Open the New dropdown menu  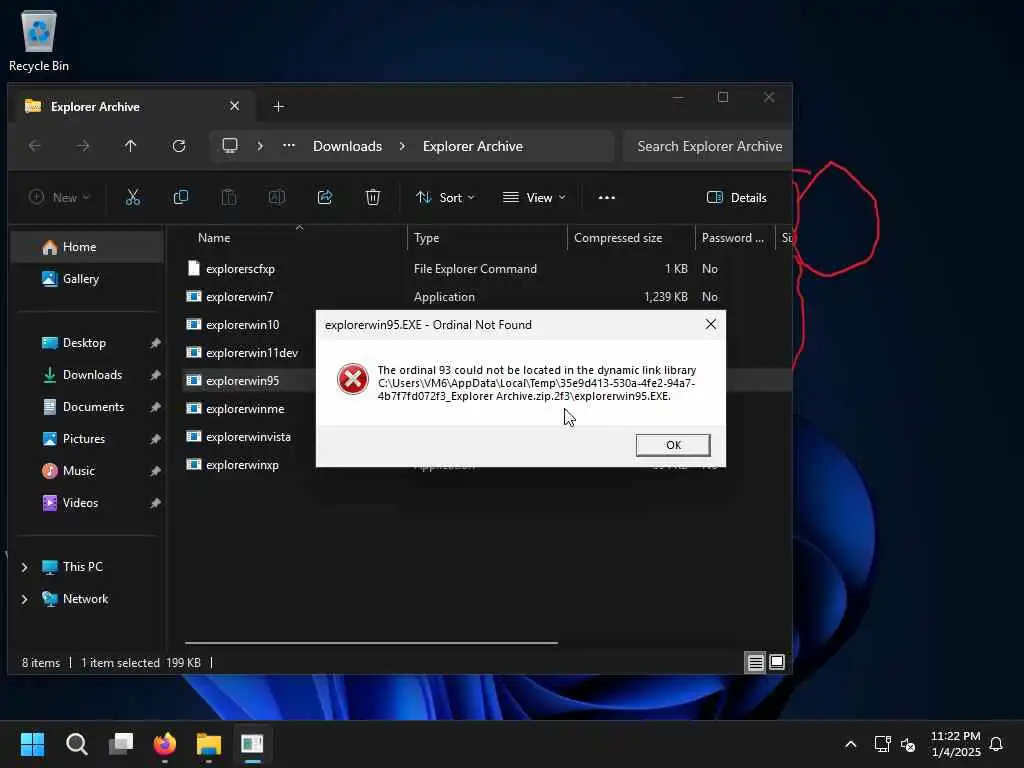click(x=59, y=197)
